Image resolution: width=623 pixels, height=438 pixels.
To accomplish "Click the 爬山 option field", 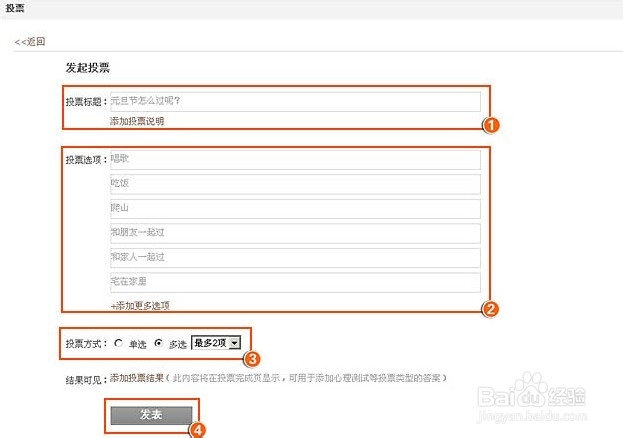I will (x=295, y=209).
